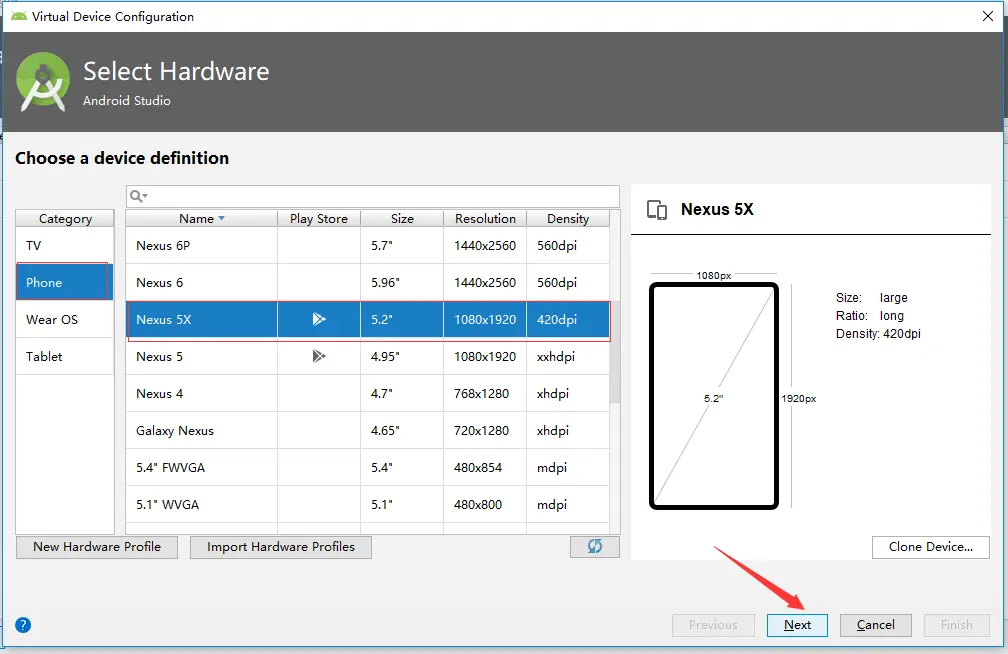Select the Nexus 5 device name

(159, 356)
